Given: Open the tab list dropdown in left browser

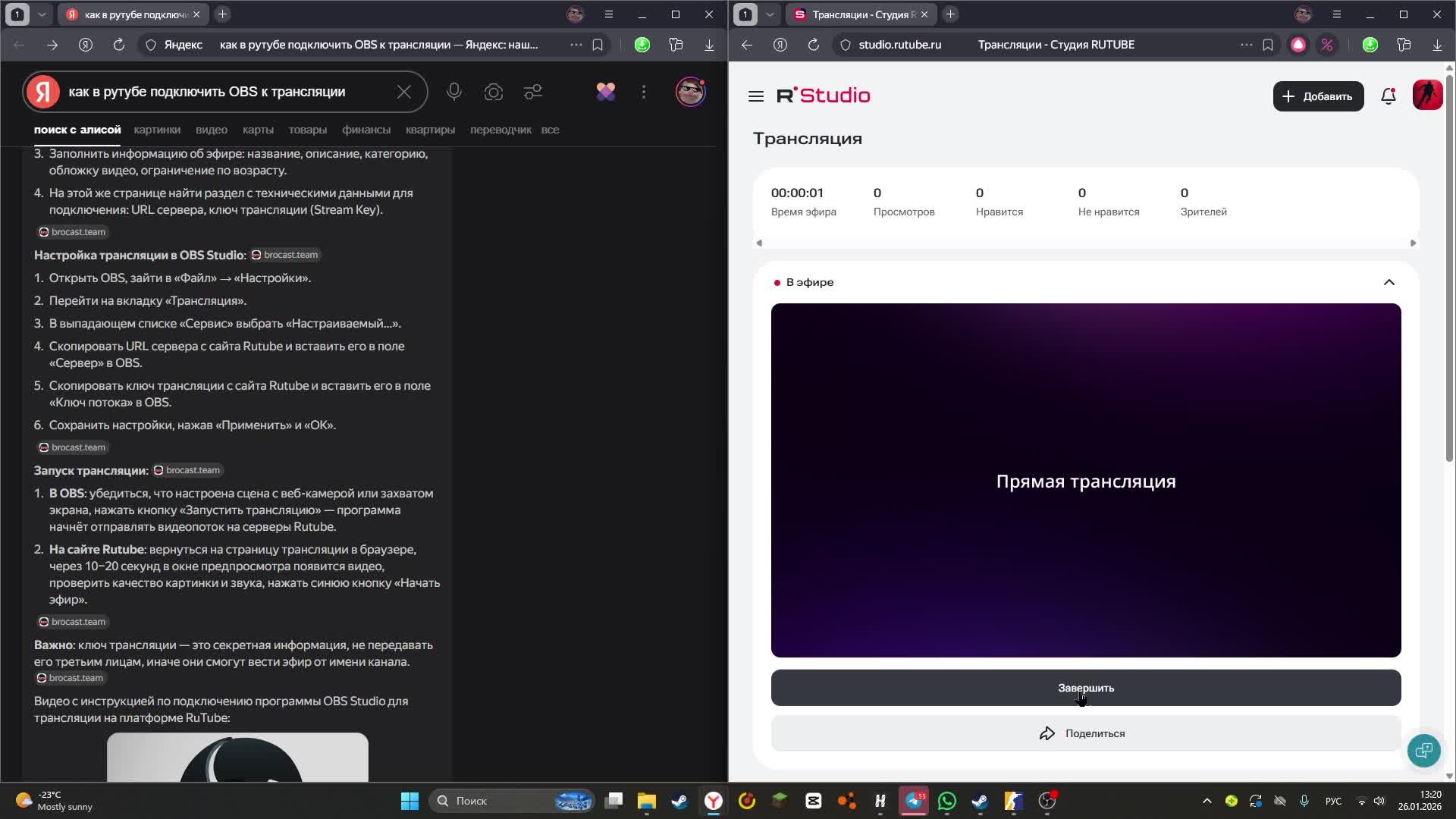Looking at the screenshot, I should pos(42,14).
